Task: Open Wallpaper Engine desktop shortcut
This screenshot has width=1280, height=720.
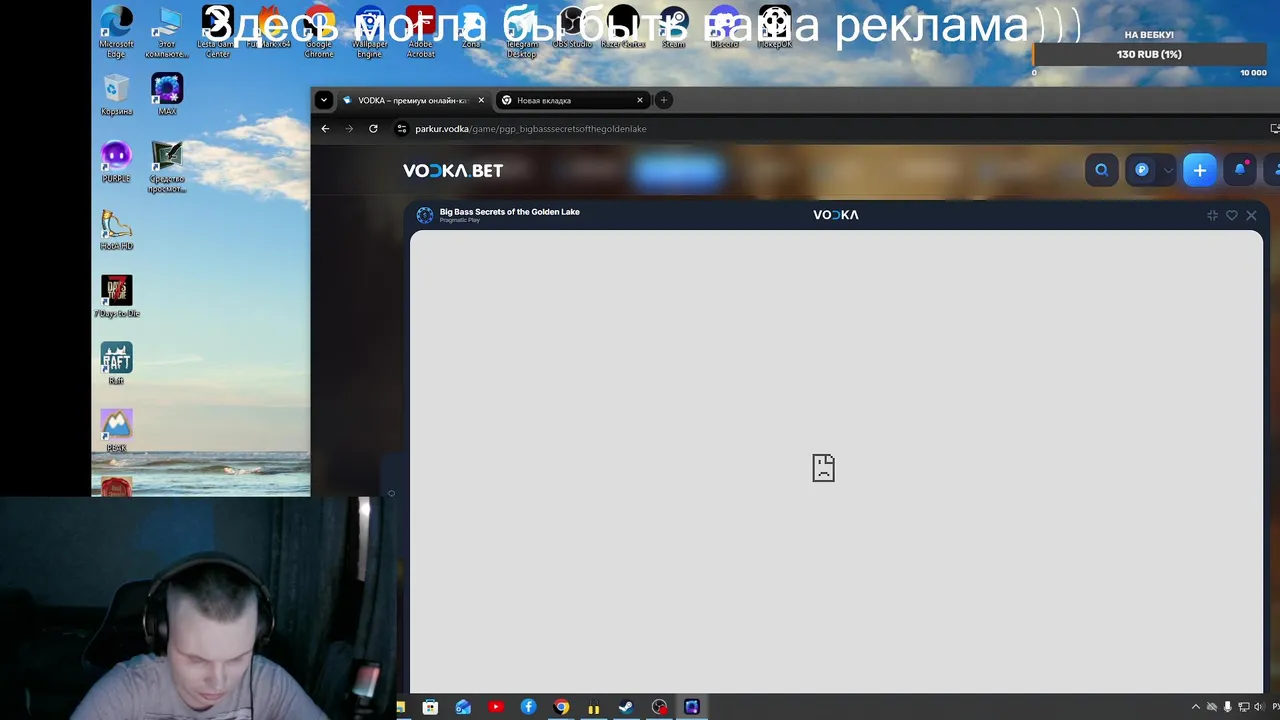Action: (x=370, y=31)
